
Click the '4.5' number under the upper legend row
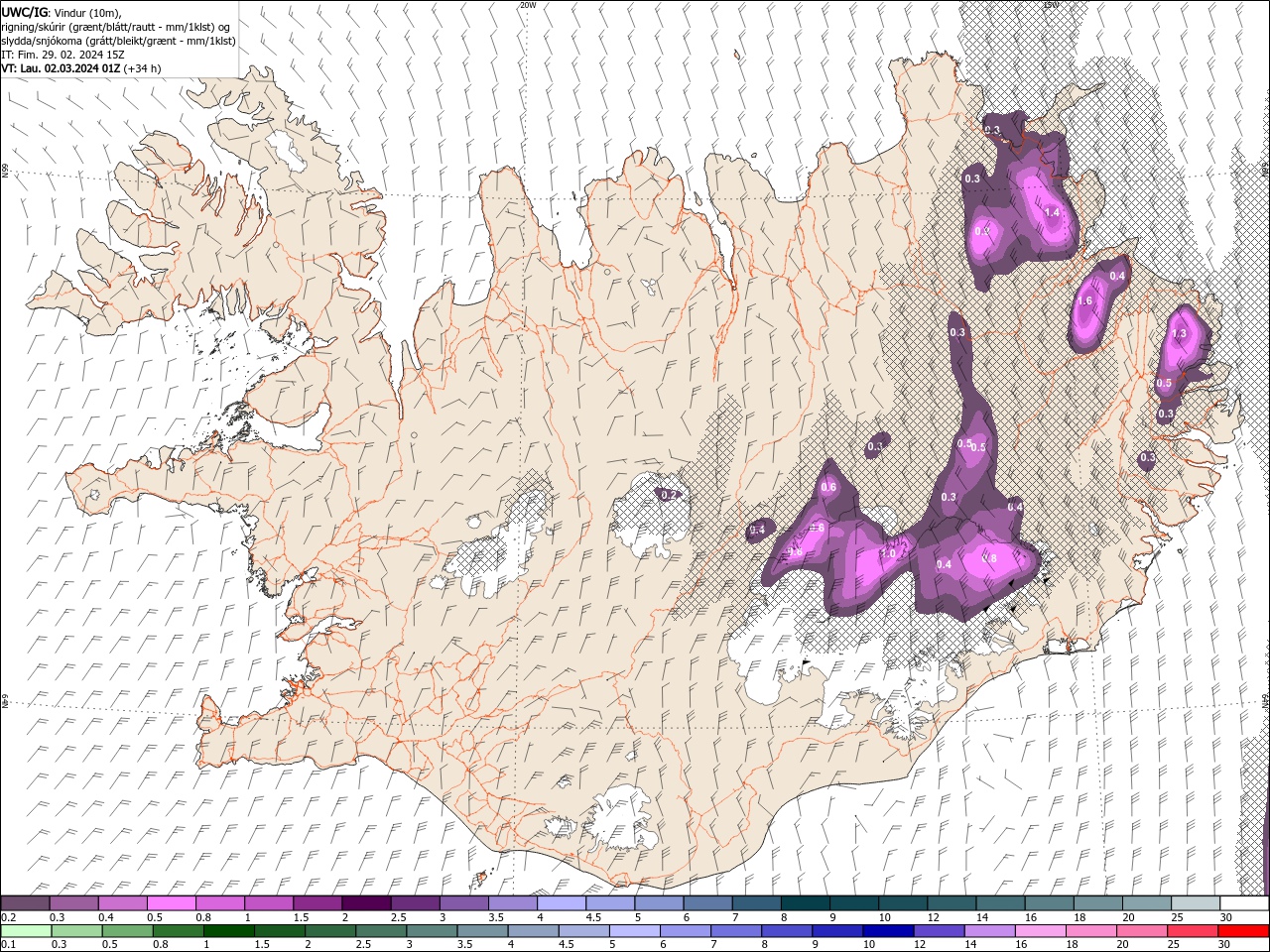click(593, 917)
